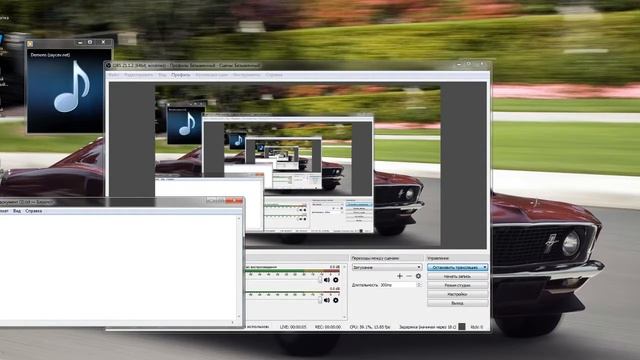Click the Controls panel header label

click(438, 258)
